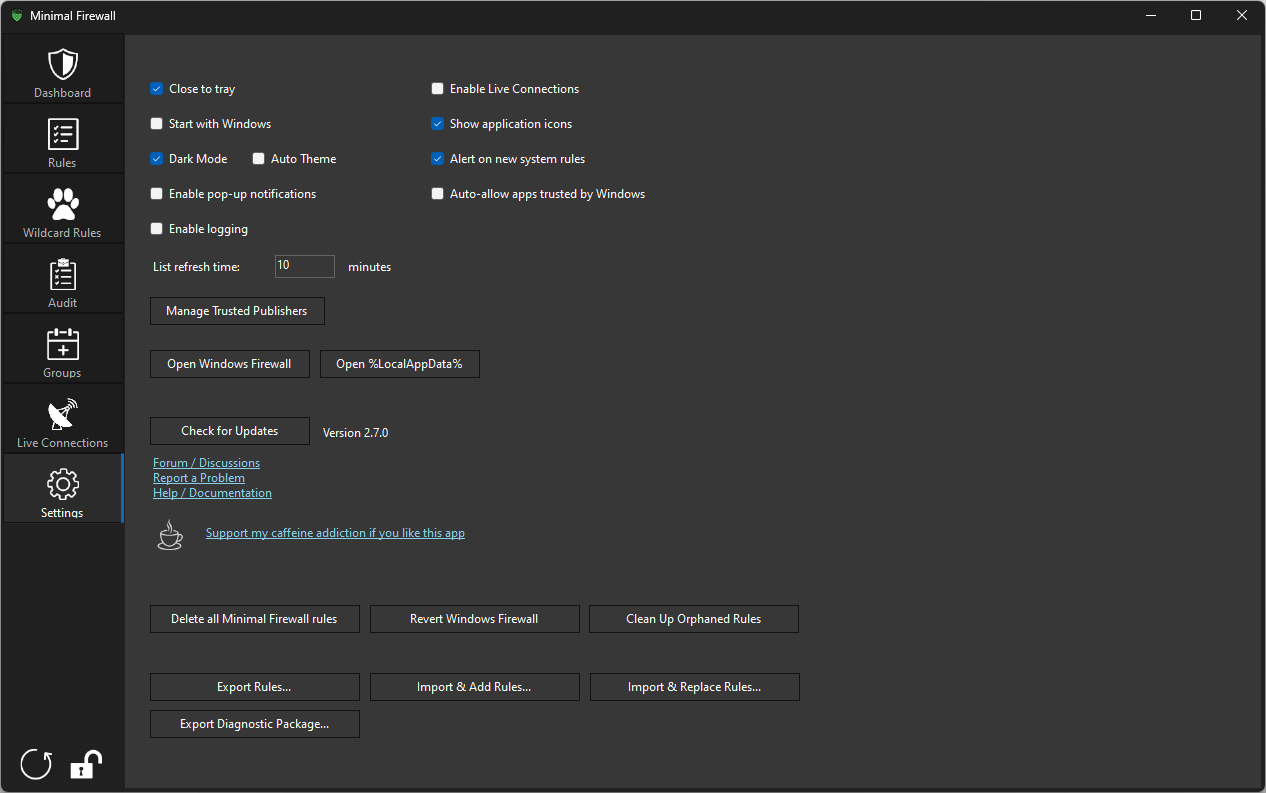Click Manage Trusted Publishers button
The image size is (1266, 793).
click(x=237, y=311)
